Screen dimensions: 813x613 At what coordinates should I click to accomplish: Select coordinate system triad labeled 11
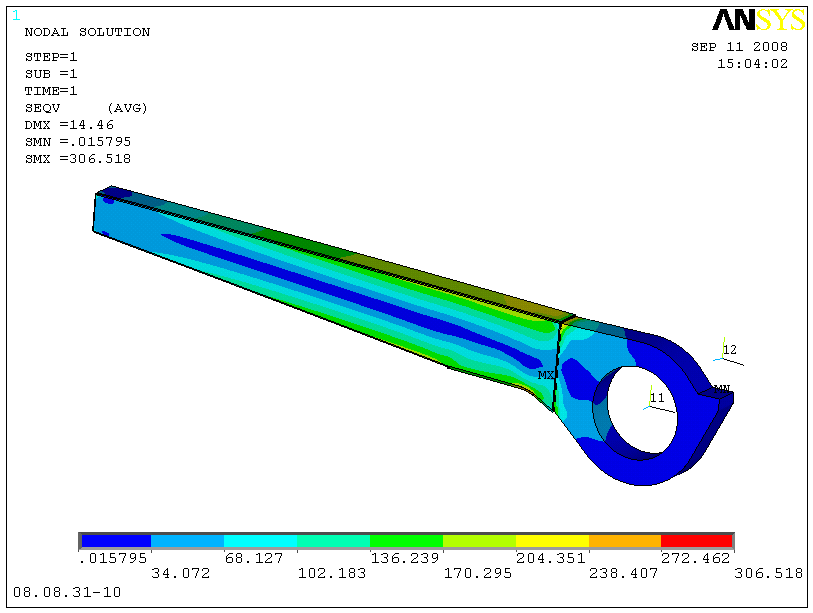tap(653, 397)
